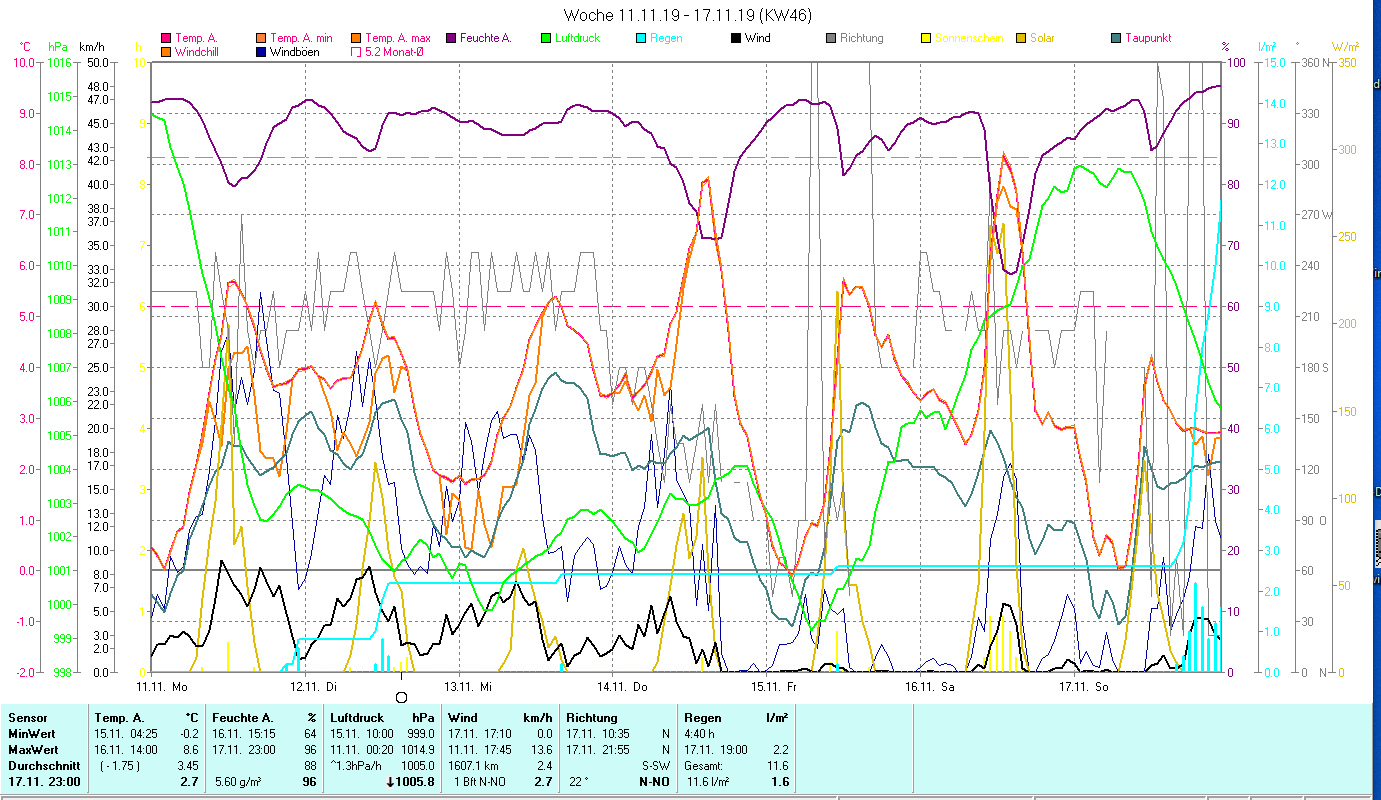Screen dimensions: 1381x800
Task: Click the wind force '1 Bft N-NO'
Action: tap(480, 782)
